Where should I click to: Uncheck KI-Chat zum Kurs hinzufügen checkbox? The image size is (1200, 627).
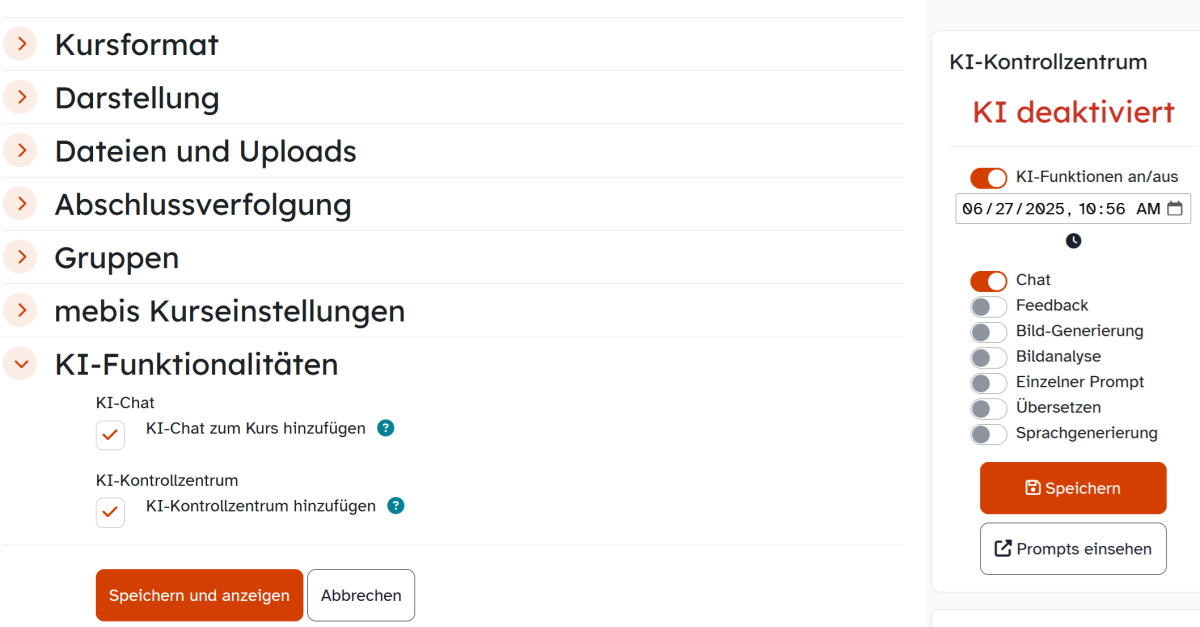(x=111, y=435)
